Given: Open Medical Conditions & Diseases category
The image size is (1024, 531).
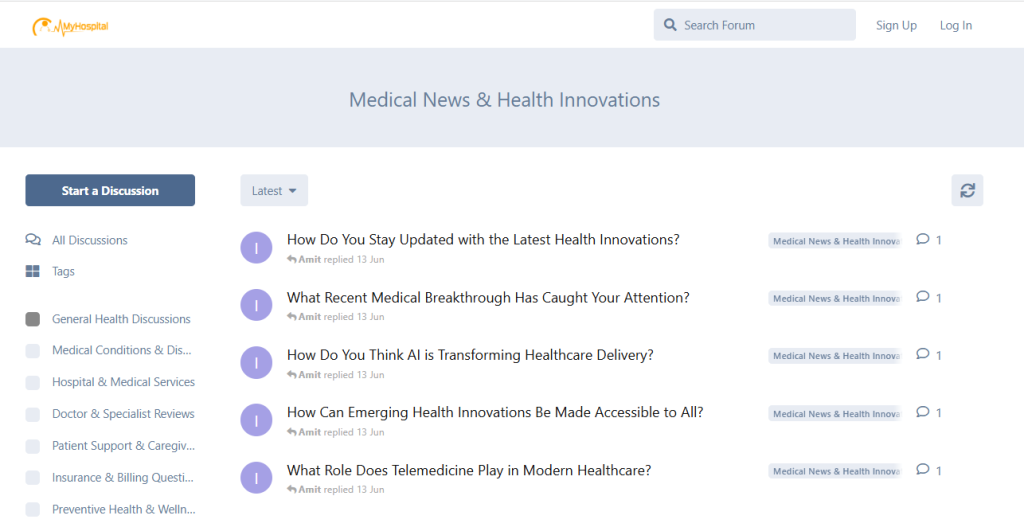Looking at the screenshot, I should tap(121, 350).
